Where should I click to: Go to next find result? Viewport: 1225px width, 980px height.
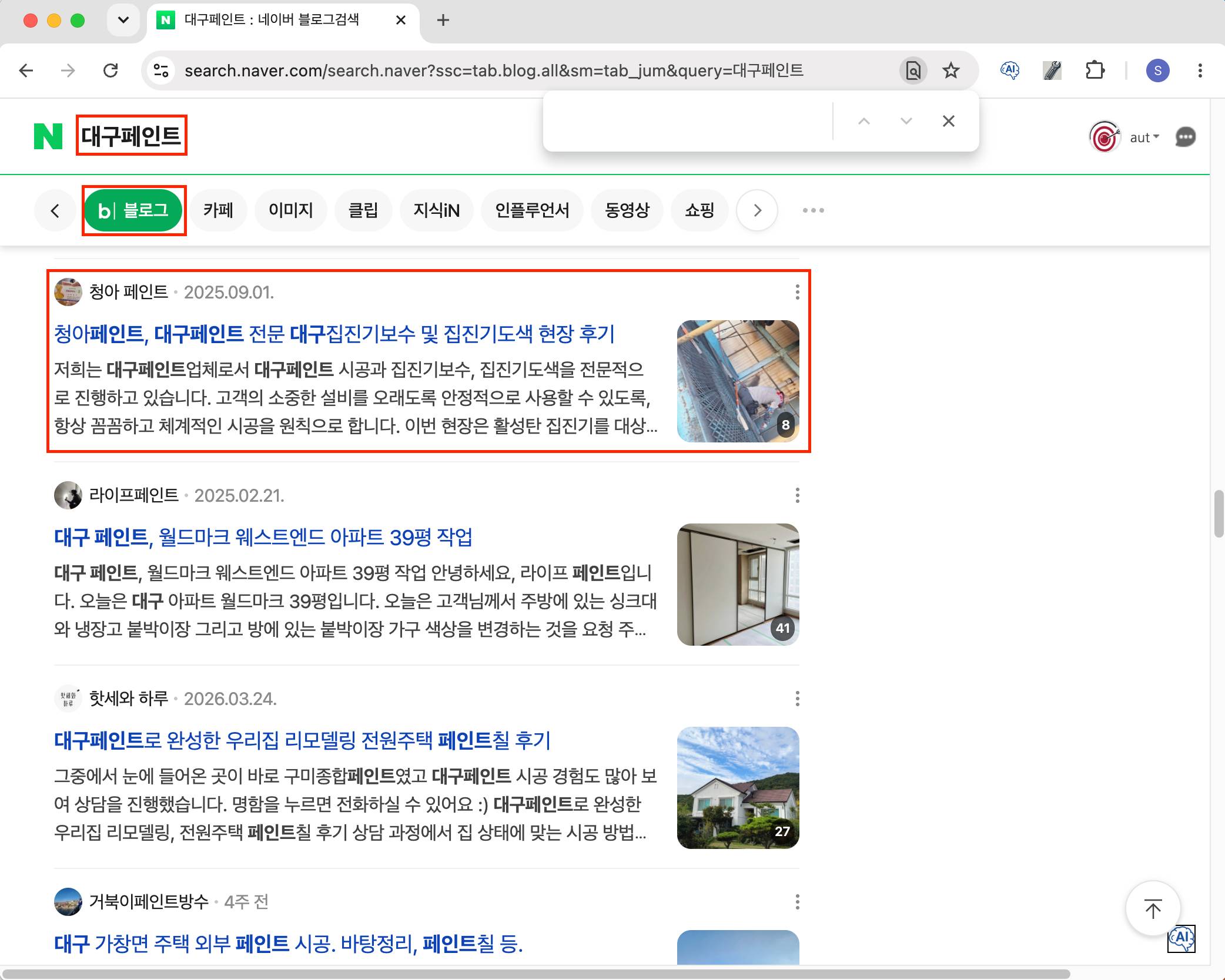click(x=906, y=121)
